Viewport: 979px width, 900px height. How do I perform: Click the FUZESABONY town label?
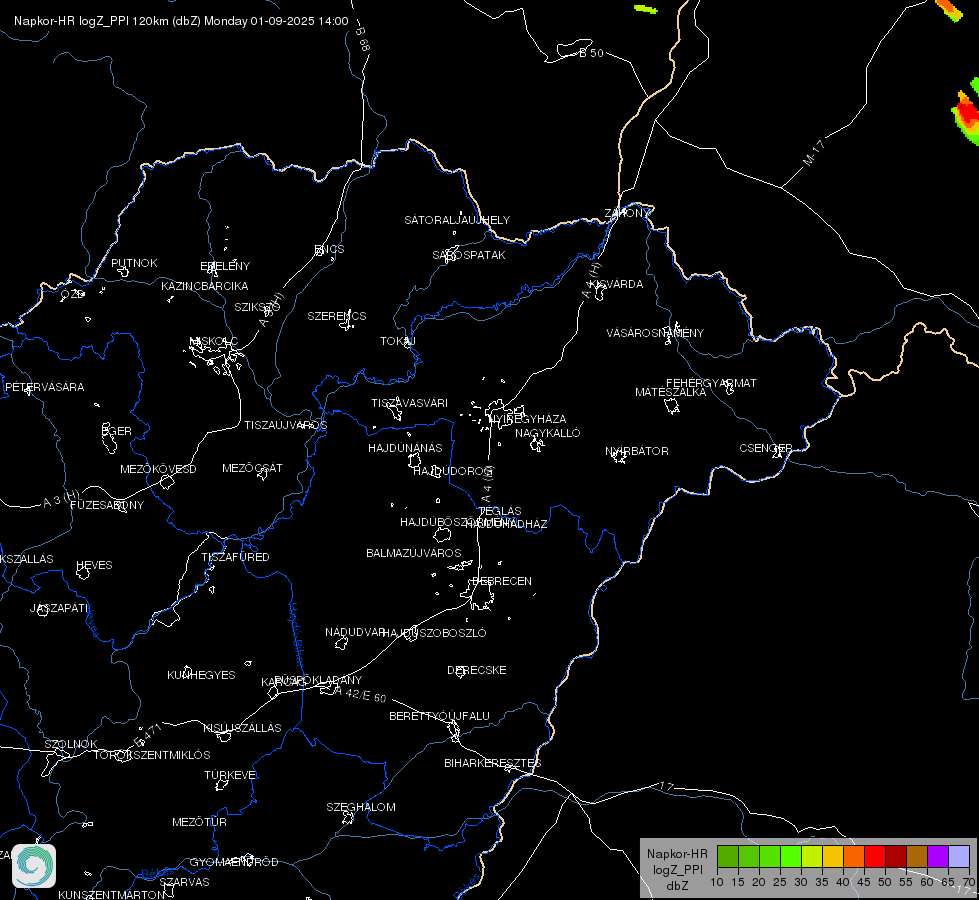(x=107, y=505)
